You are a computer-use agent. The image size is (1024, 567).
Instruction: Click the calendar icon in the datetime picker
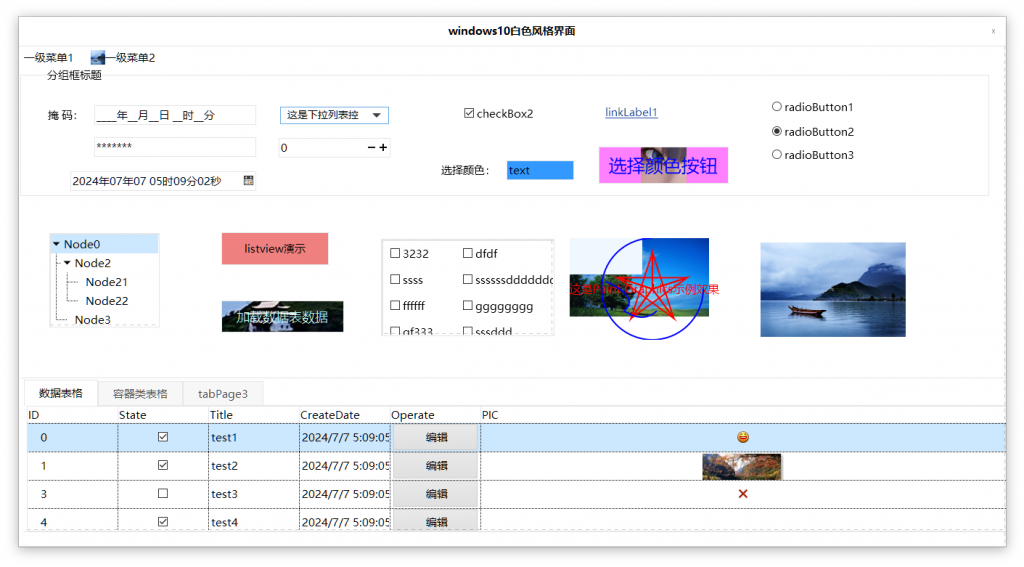pyautogui.click(x=248, y=181)
